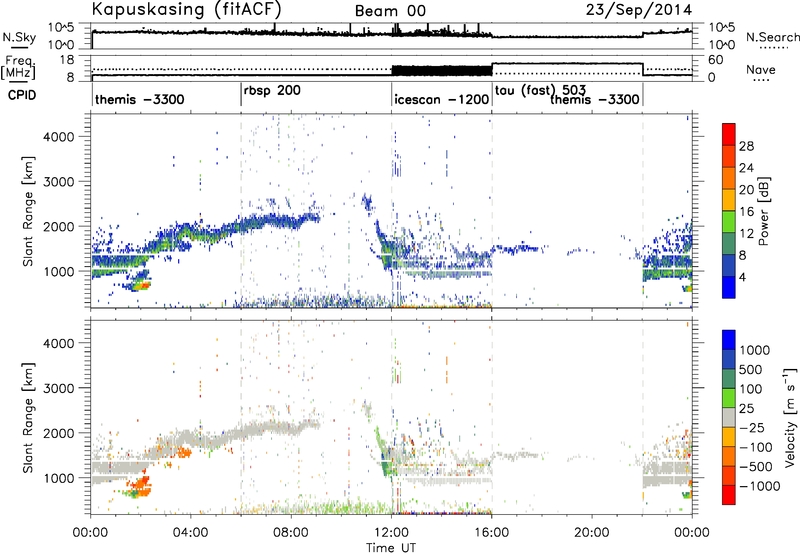Image resolution: width=800 pixels, height=554 pixels.
Task: Click "Slant Range [km]" on the power panel
Action: click(x=28, y=211)
